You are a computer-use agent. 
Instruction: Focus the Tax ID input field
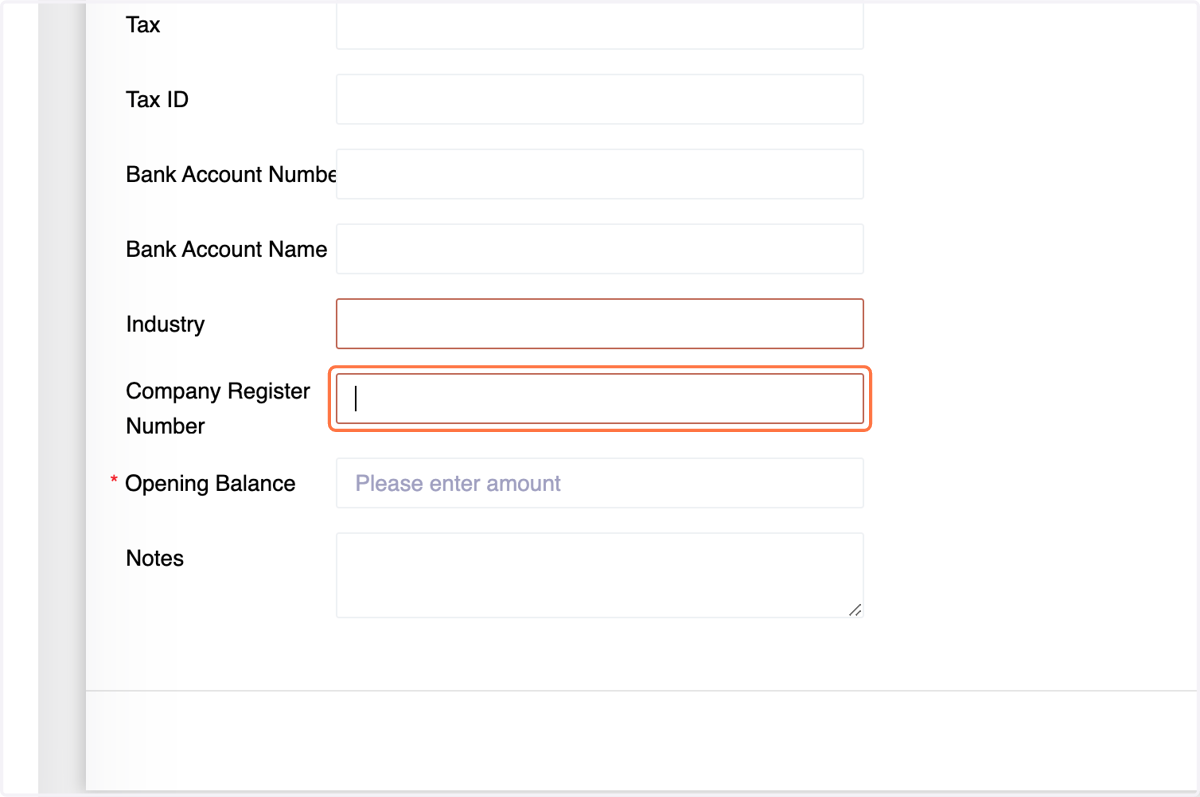point(600,99)
